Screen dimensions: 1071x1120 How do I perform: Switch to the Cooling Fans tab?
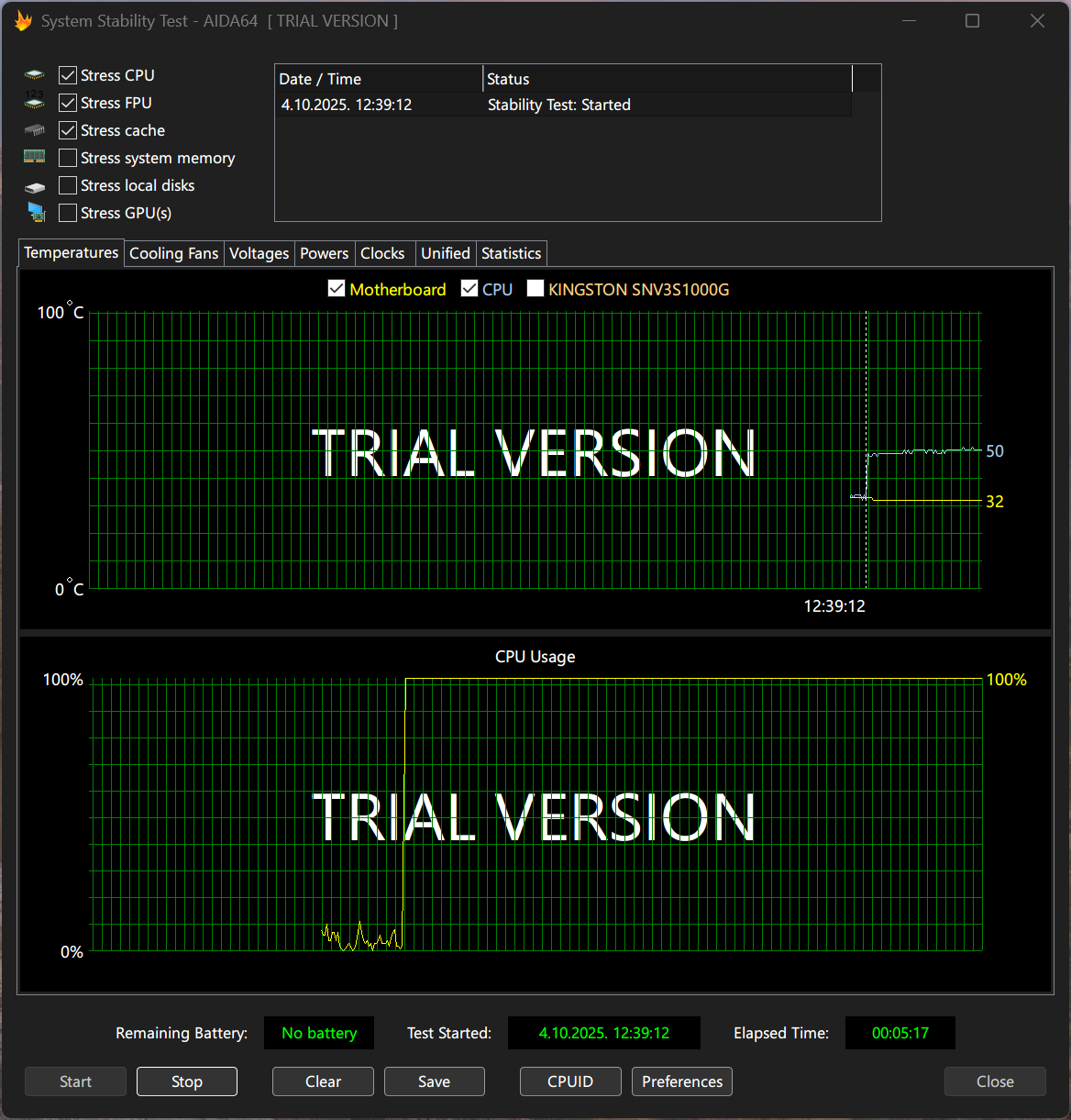pos(173,253)
